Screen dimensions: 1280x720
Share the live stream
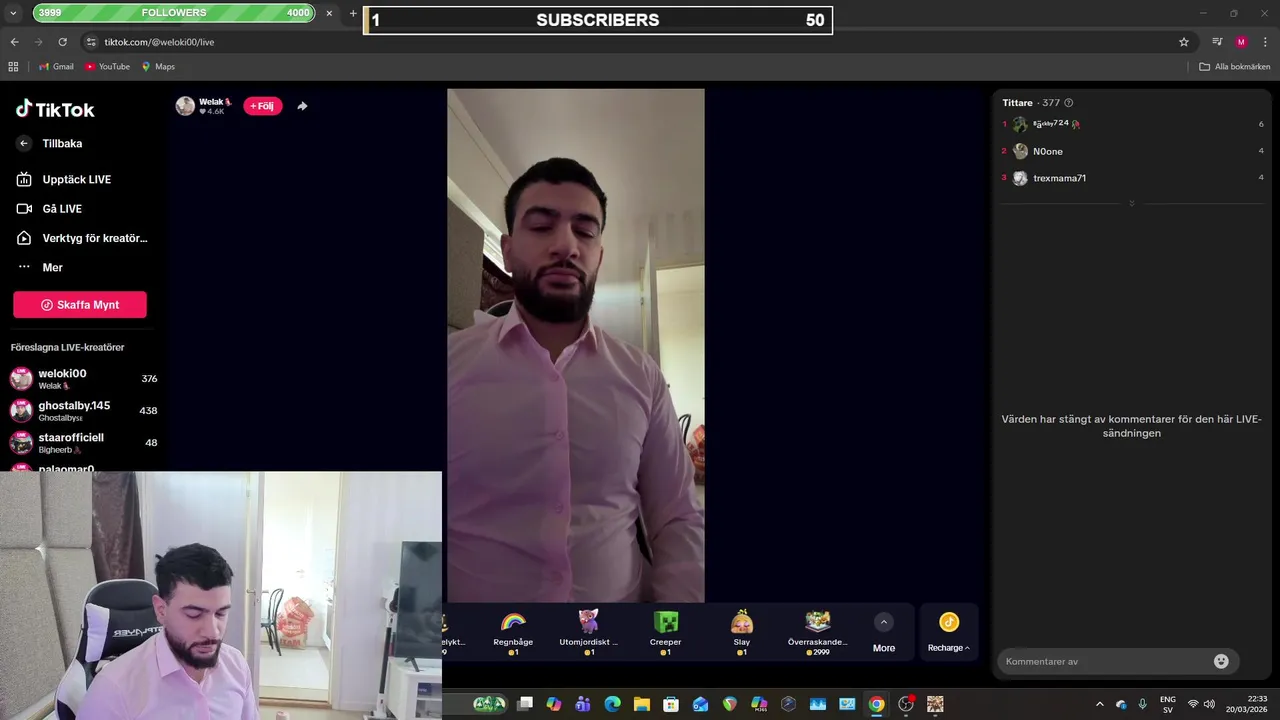(302, 106)
